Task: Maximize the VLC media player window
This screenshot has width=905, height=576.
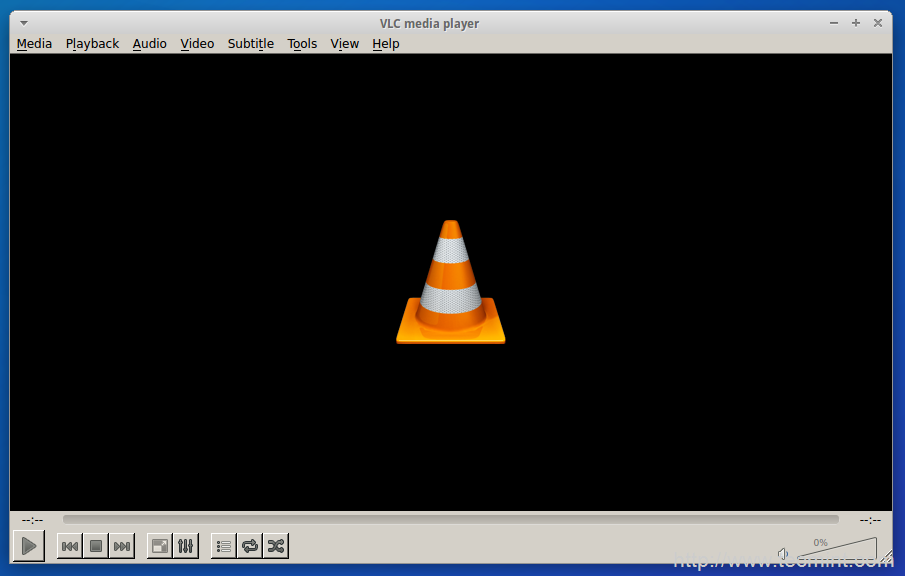Action: [856, 23]
